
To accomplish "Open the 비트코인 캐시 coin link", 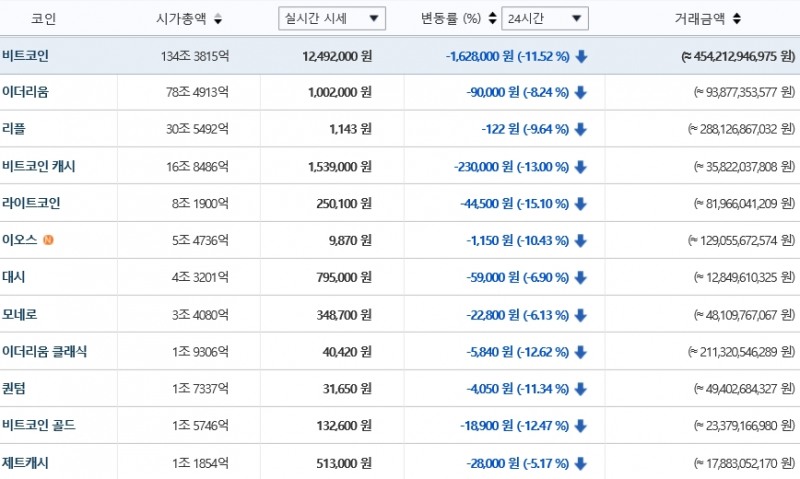I will coord(39,166).
